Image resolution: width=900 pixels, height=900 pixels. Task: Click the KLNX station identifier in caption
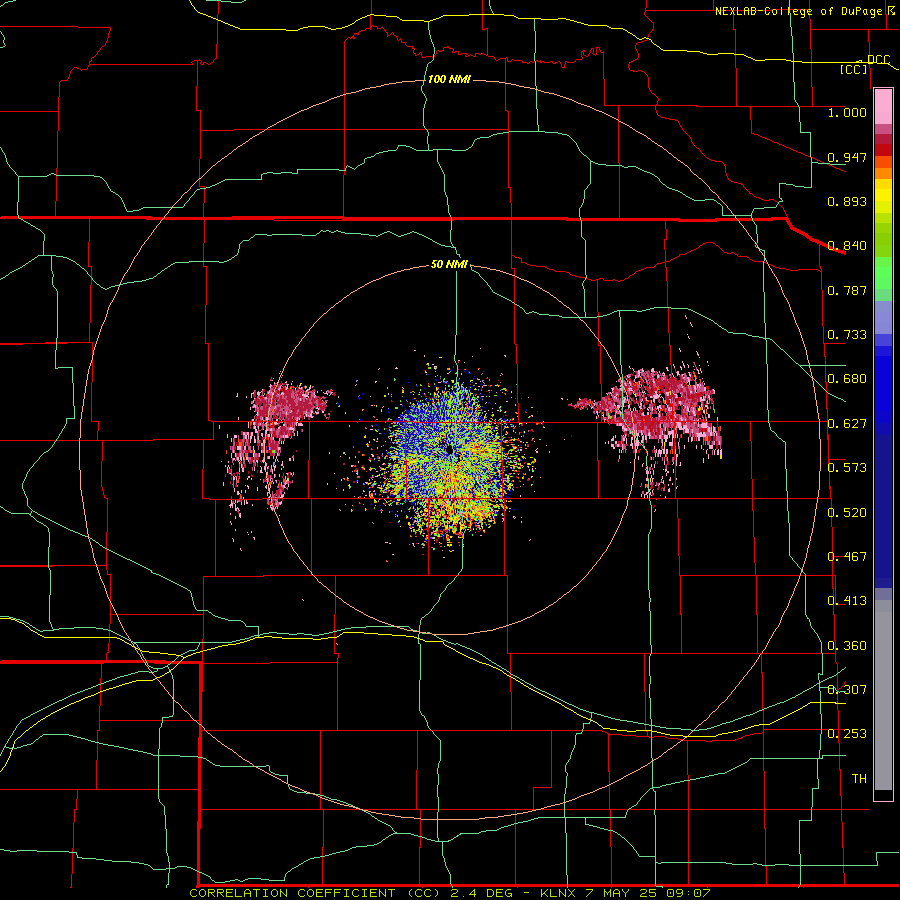[x=557, y=893]
